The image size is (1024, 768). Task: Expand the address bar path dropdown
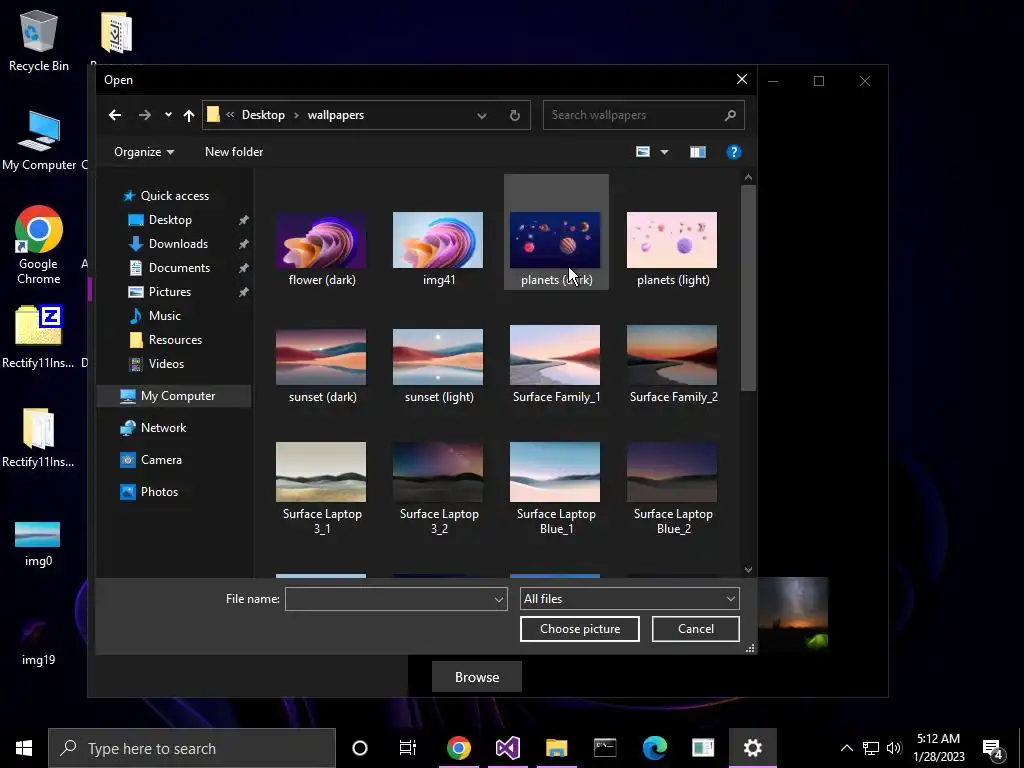pyautogui.click(x=481, y=116)
